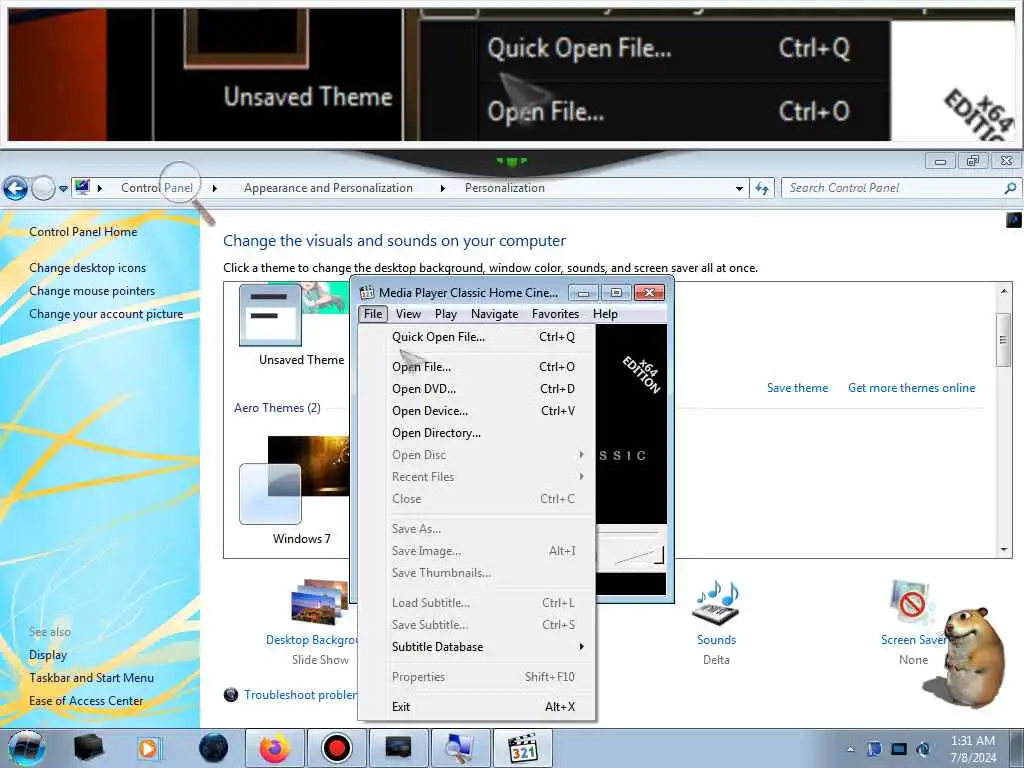Click the Aero Themes (2) group header
The image size is (1024, 768).
coord(277,408)
